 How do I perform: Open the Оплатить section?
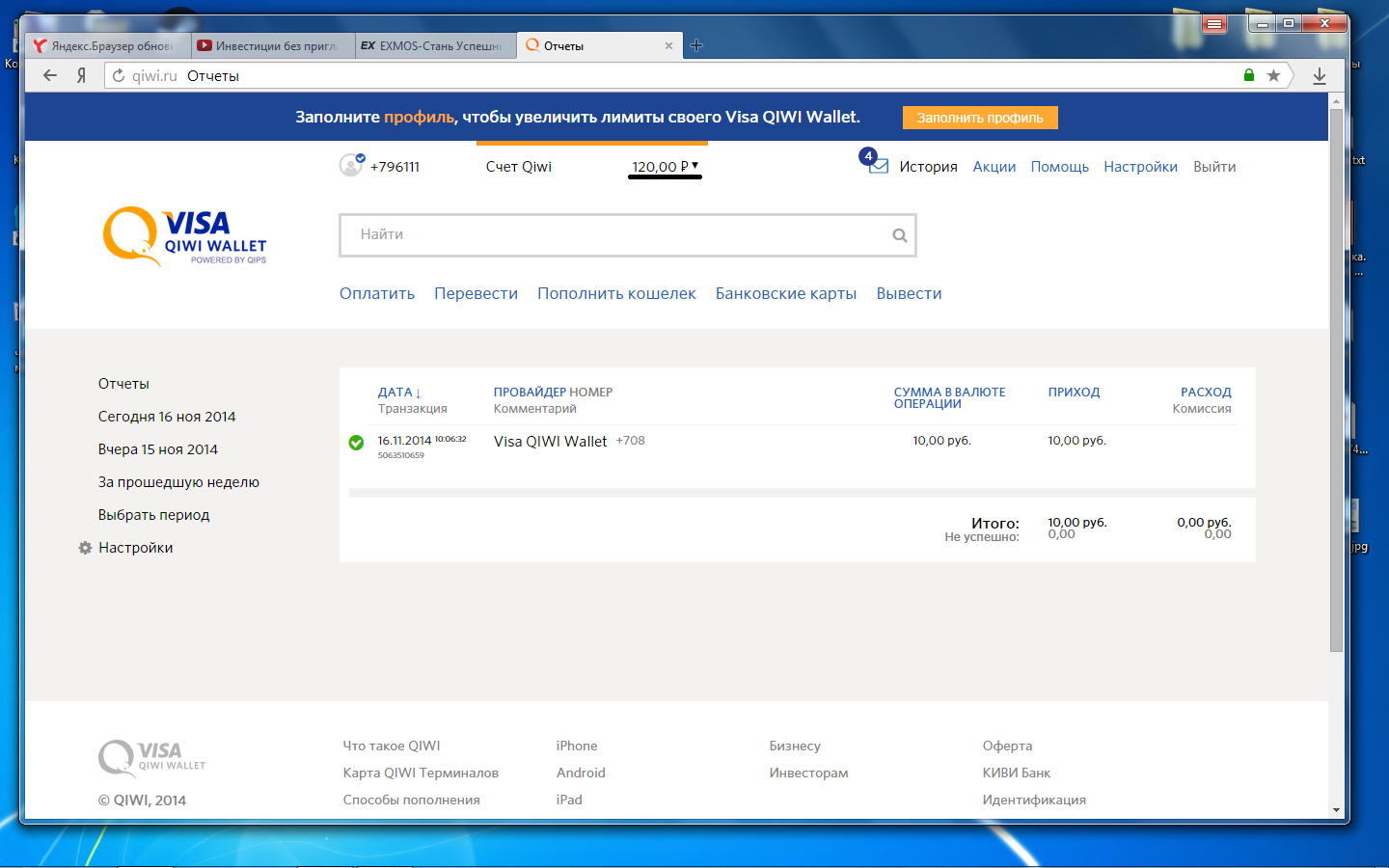pos(377,293)
